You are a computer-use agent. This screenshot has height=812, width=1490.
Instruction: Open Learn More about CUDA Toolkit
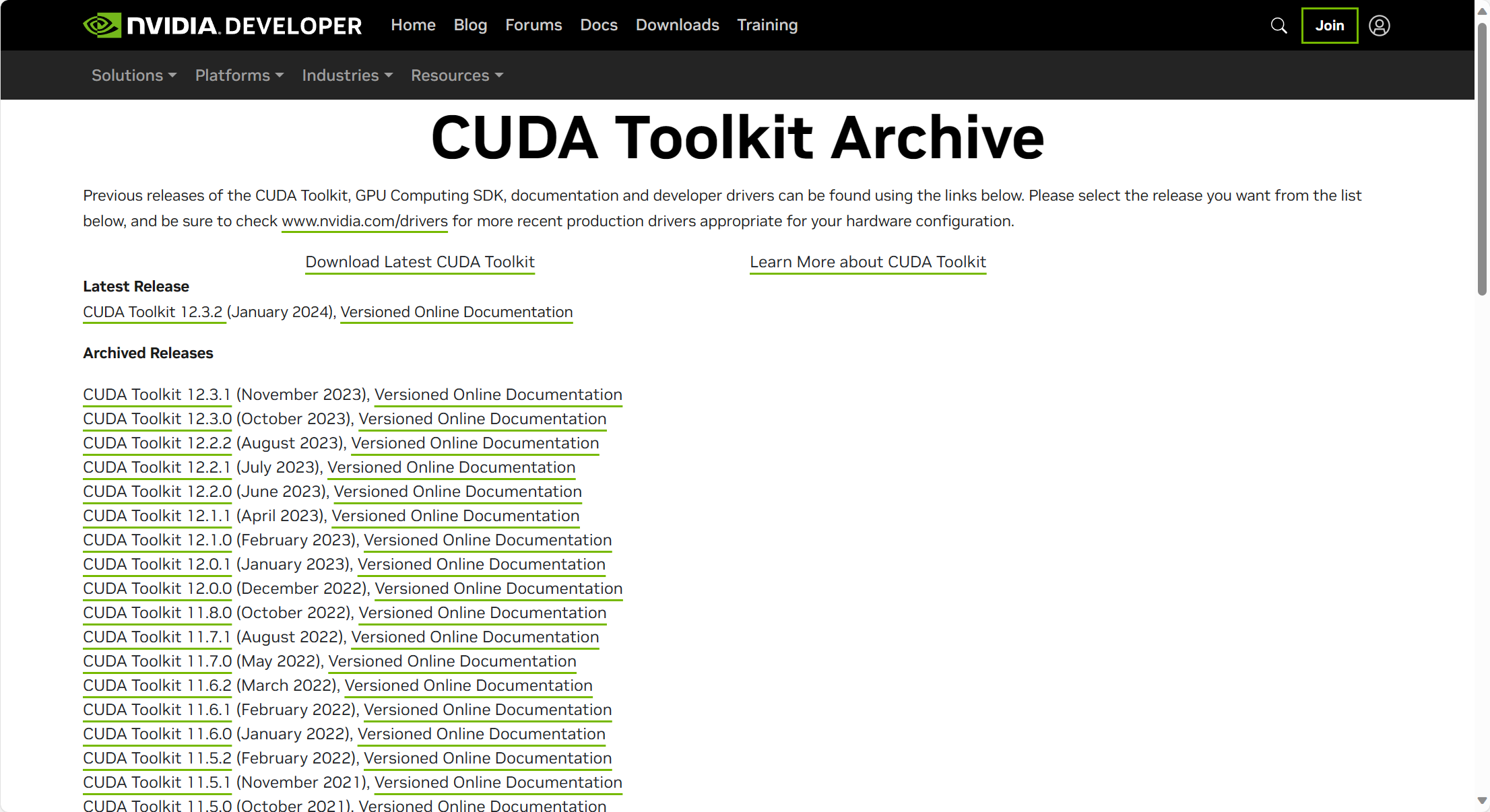868,262
